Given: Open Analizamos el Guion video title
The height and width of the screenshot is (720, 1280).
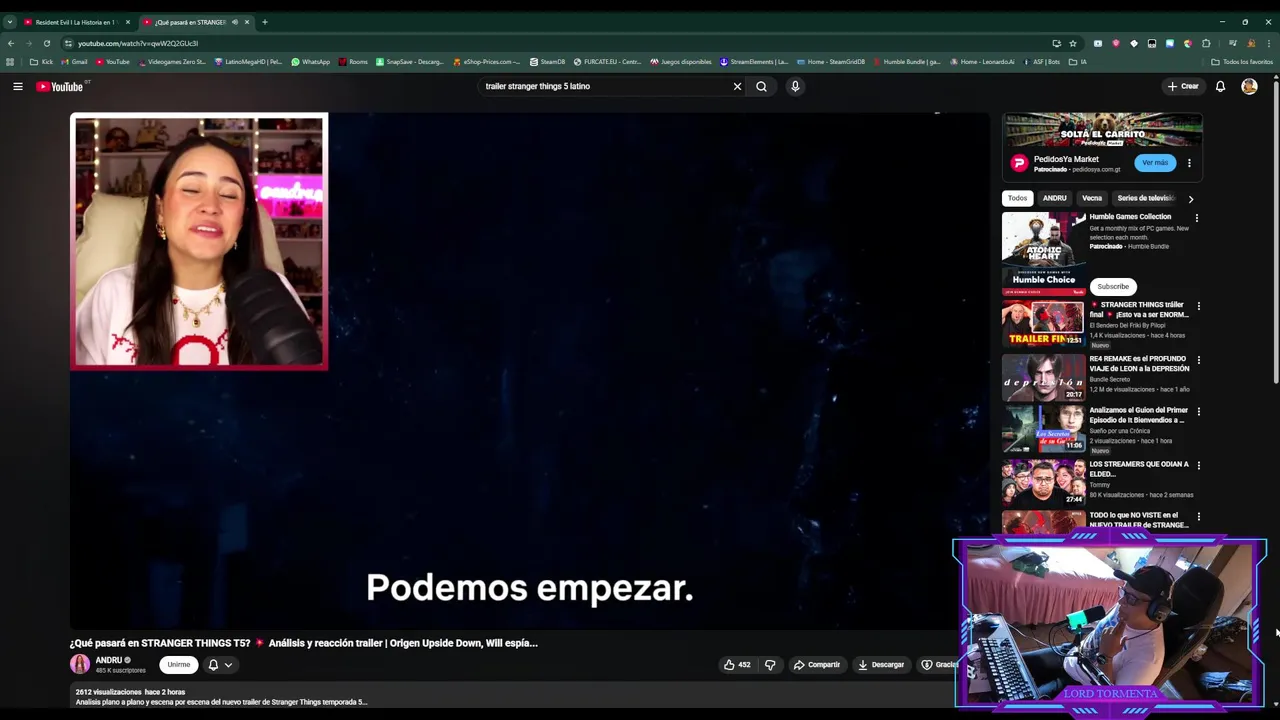Looking at the screenshot, I should pos(1138,415).
